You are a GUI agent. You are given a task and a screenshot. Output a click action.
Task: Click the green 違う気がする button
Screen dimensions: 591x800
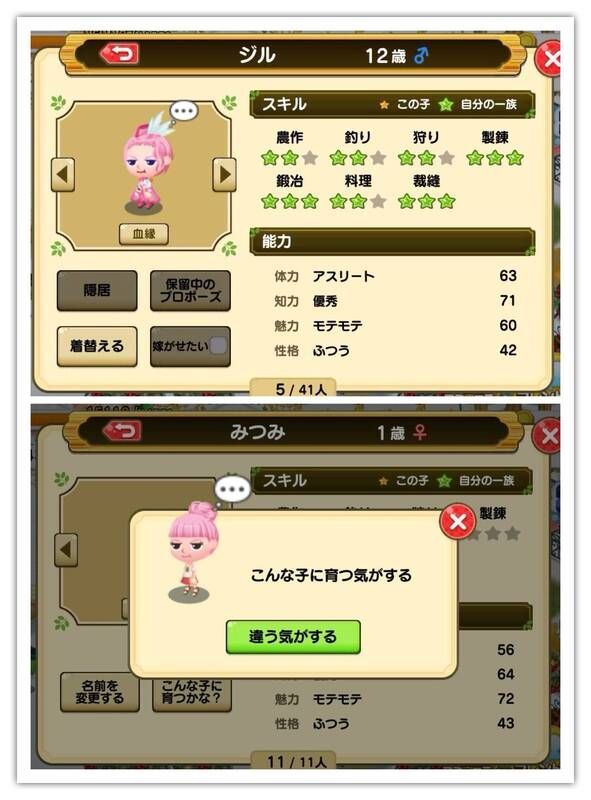pos(293,637)
